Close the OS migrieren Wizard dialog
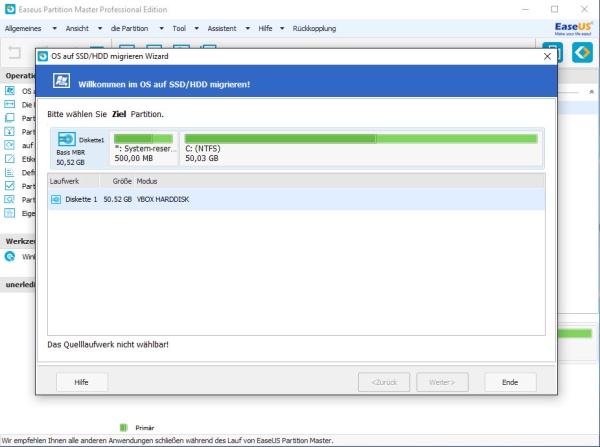Viewport: 600px width, 447px height. (547, 57)
